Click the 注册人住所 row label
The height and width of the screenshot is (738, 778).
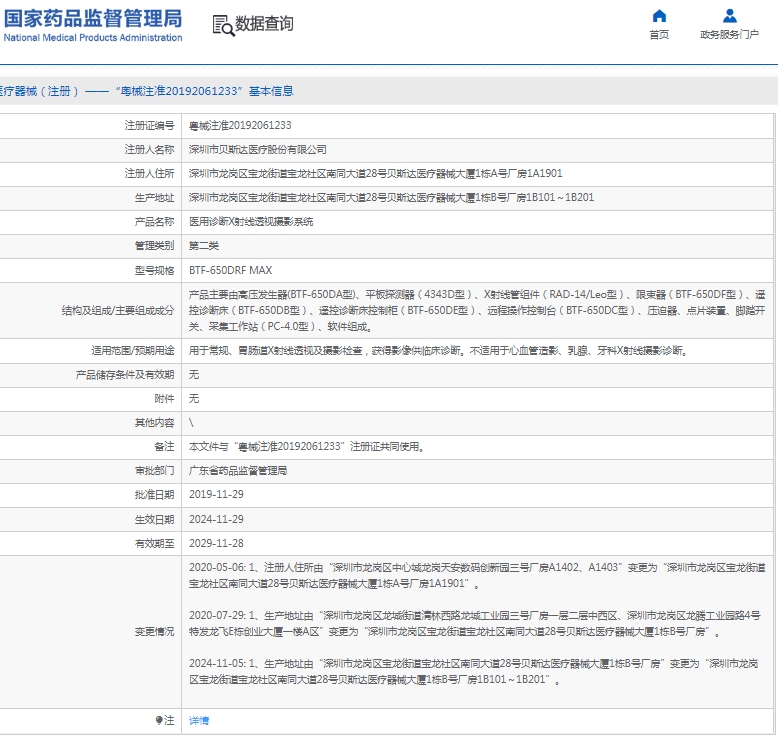click(x=149, y=173)
